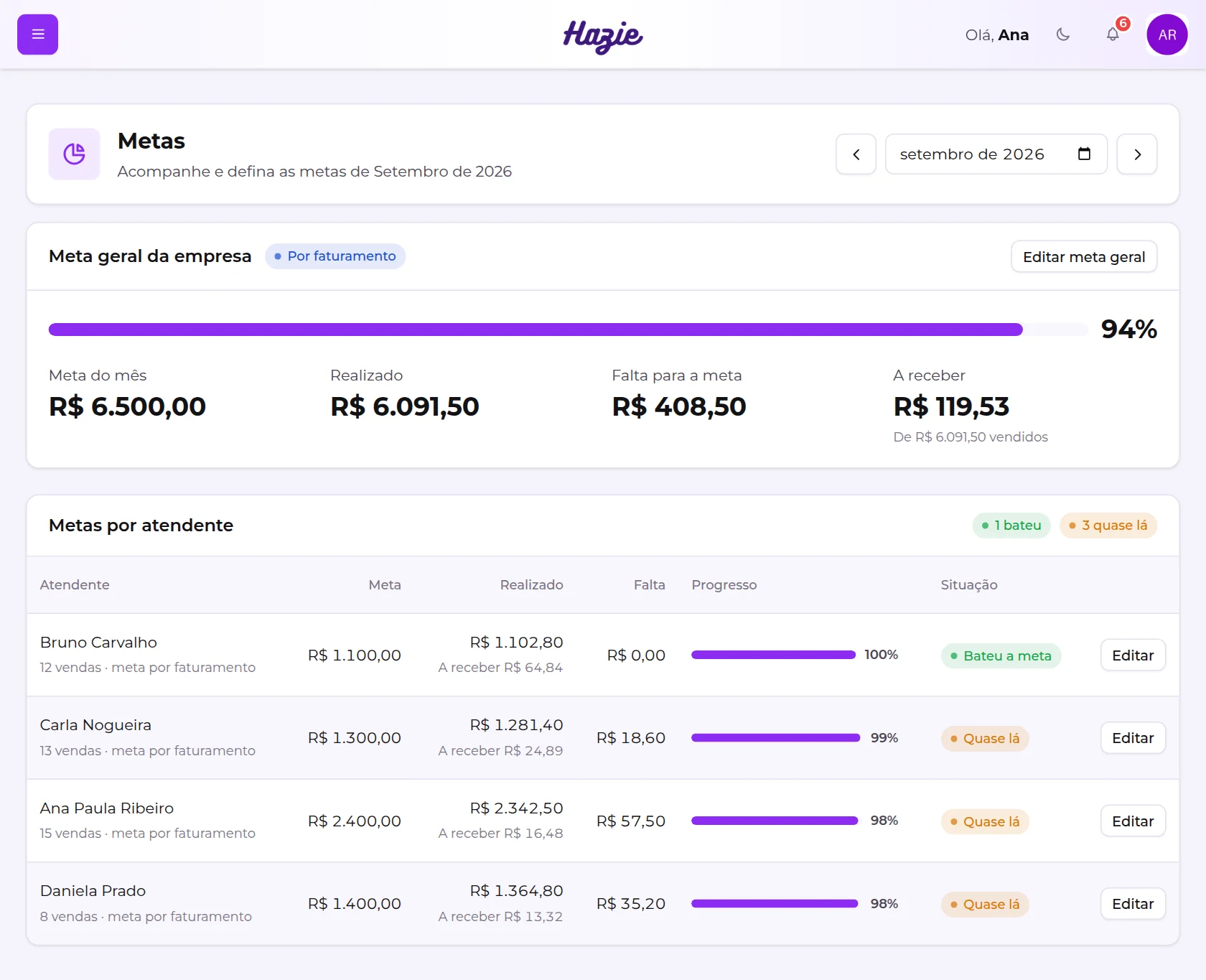The height and width of the screenshot is (980, 1206).
Task: Click the 94% progress value
Action: pyautogui.click(x=1129, y=329)
